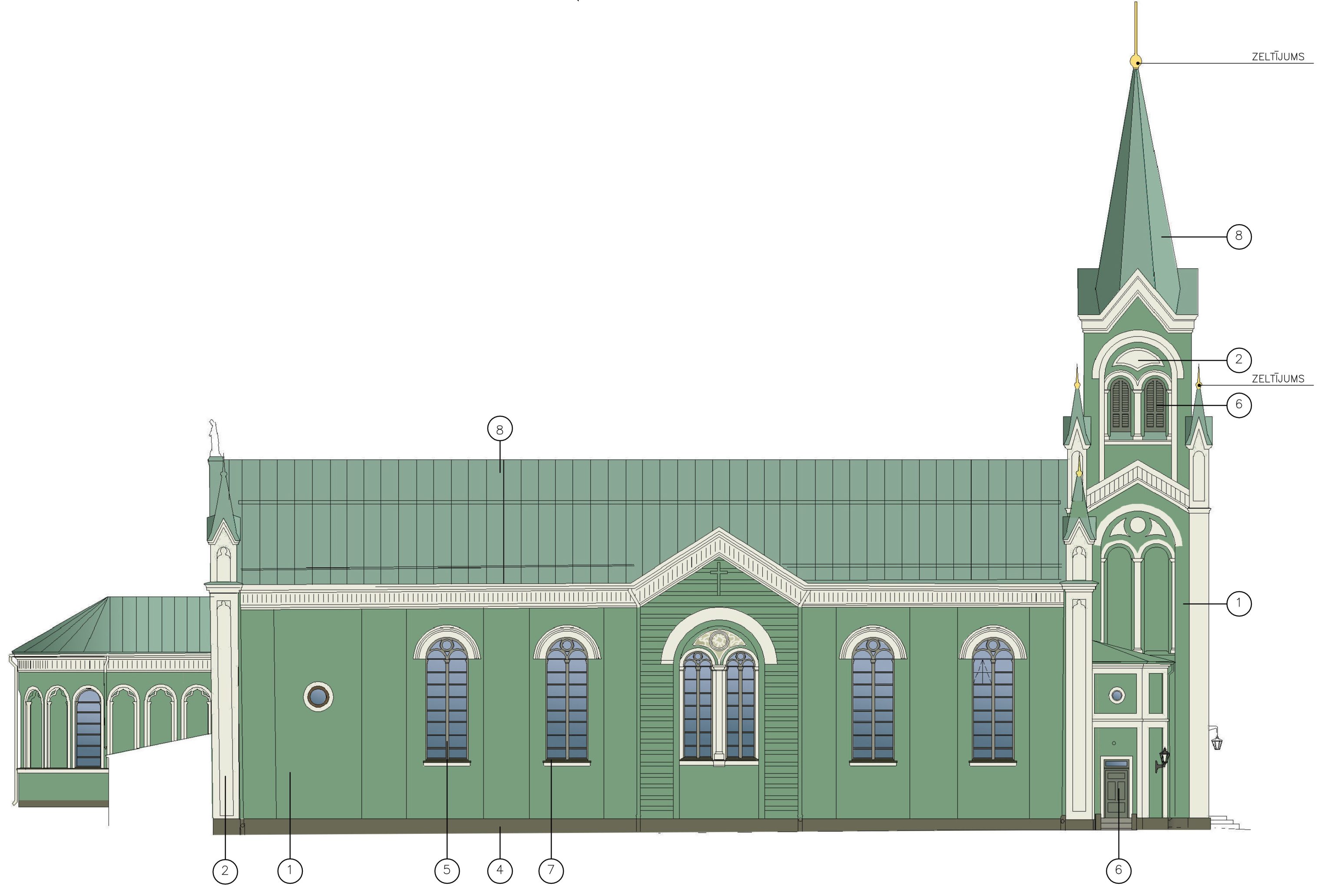Click the round porthole window on nave wall
The height and width of the screenshot is (896, 1324).
pos(318,696)
